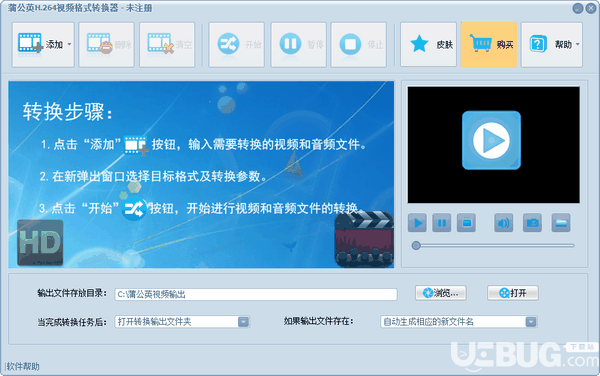Open the snapshot folder icon in player
The height and width of the screenshot is (376, 600).
pos(561,223)
